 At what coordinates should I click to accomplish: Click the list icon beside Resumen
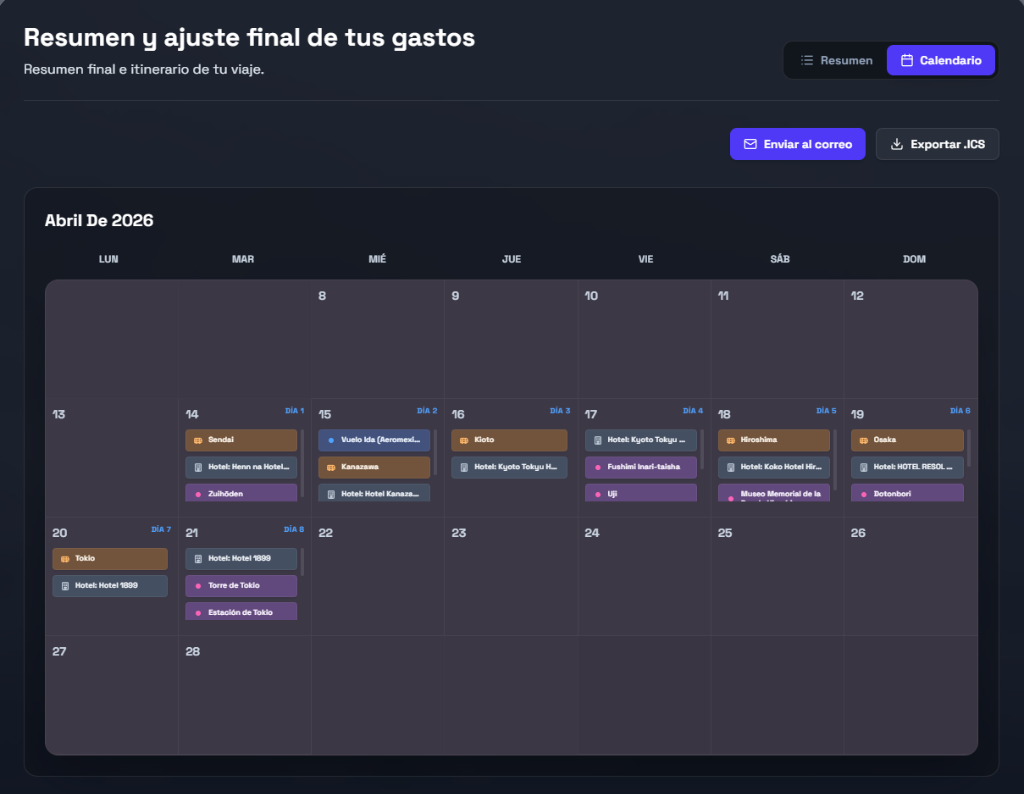tap(807, 60)
